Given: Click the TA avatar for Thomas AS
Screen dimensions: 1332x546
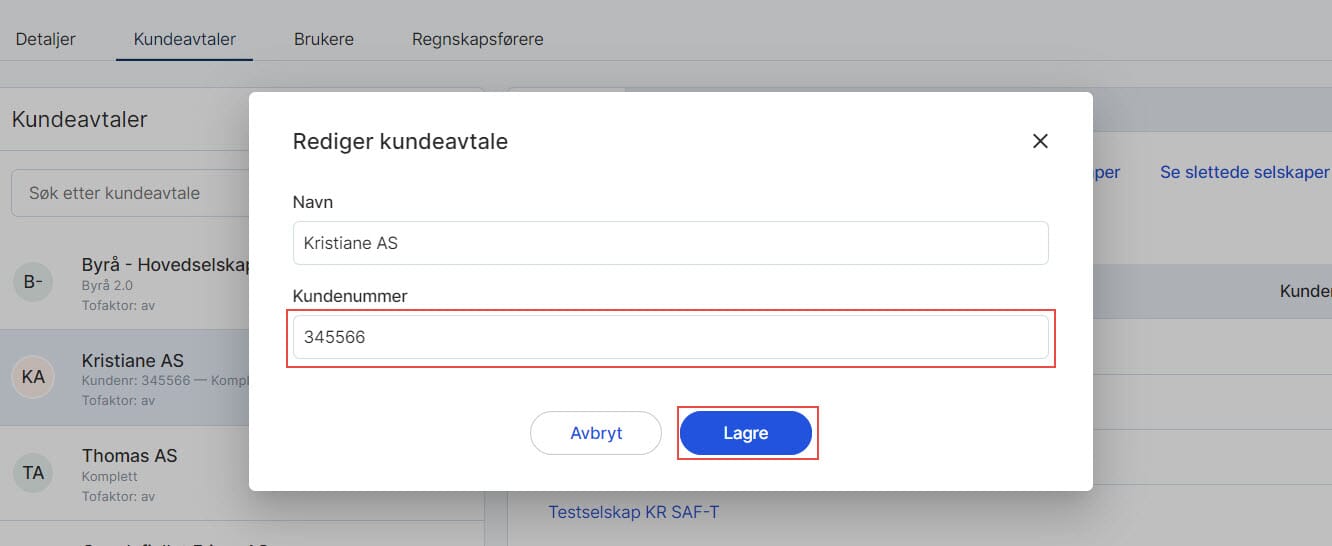Looking at the screenshot, I should pyautogui.click(x=33, y=472).
